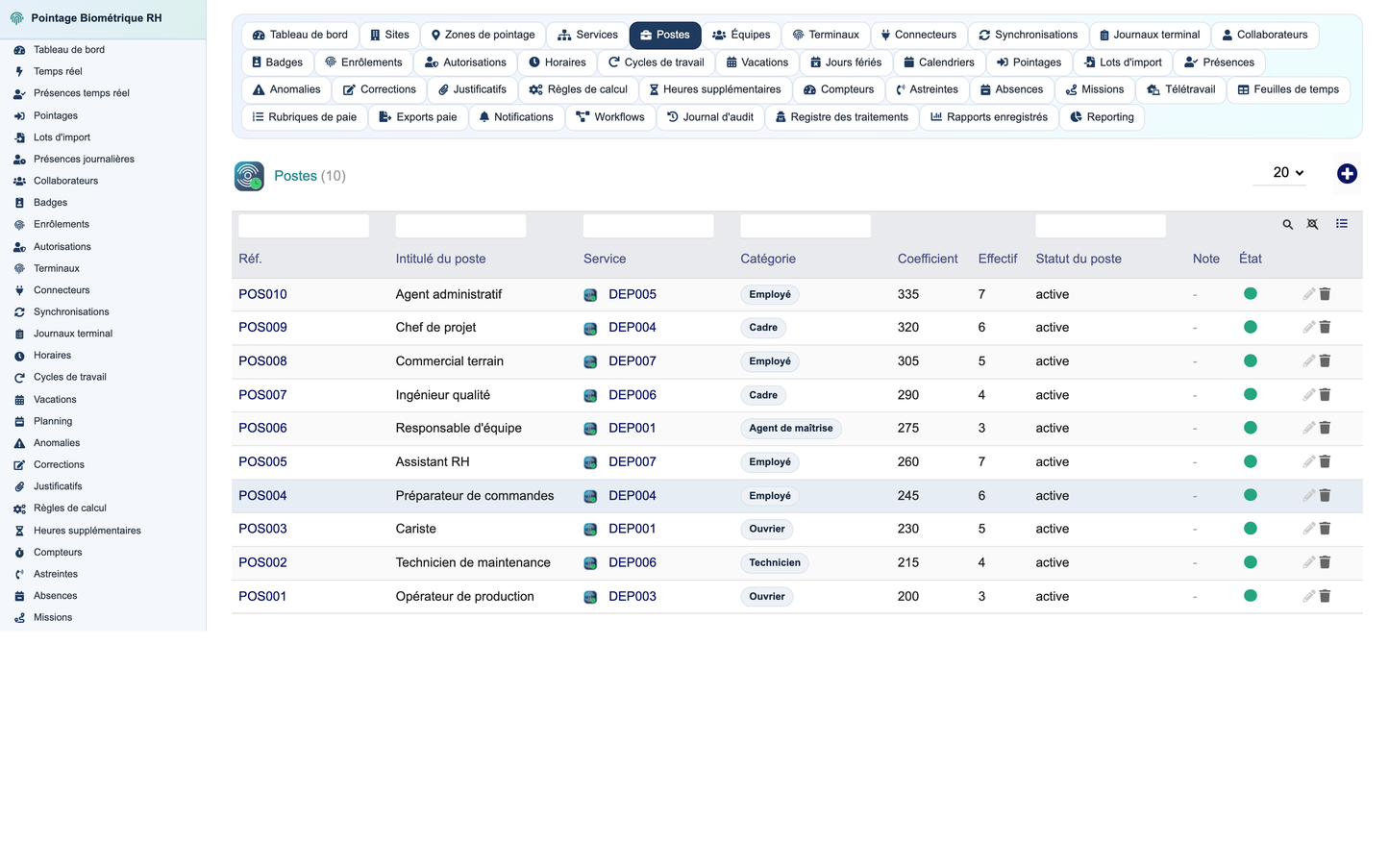Open DEP003 service link in POS001 row
The width and height of the screenshot is (1389, 868).
click(x=632, y=596)
